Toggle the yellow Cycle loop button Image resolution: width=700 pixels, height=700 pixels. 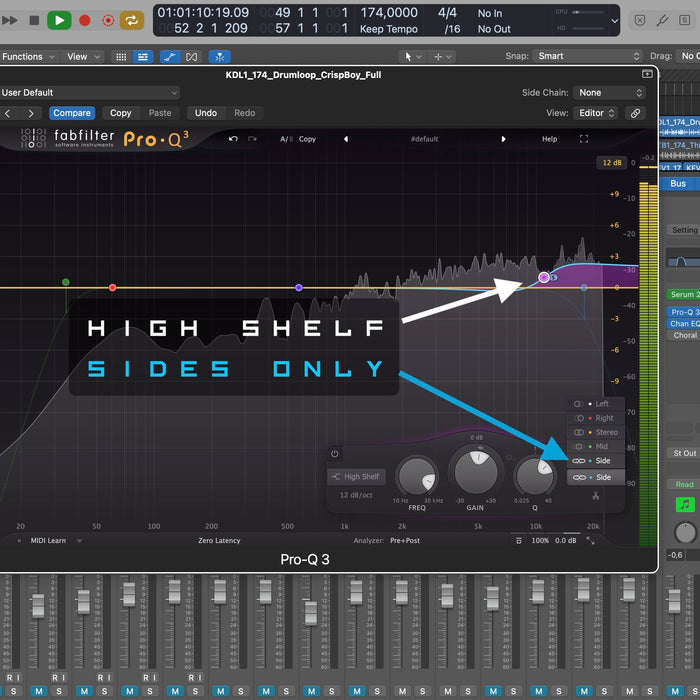click(x=132, y=20)
